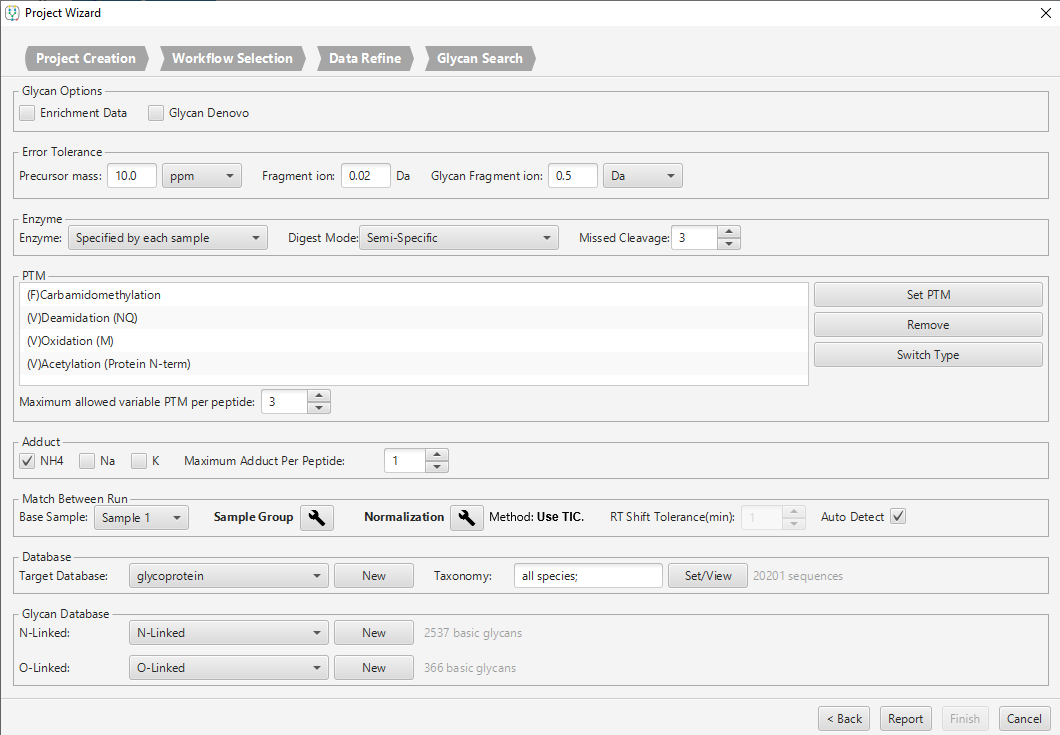Go to the Data Refine step
Screen dimensions: 1060x735
365,59
